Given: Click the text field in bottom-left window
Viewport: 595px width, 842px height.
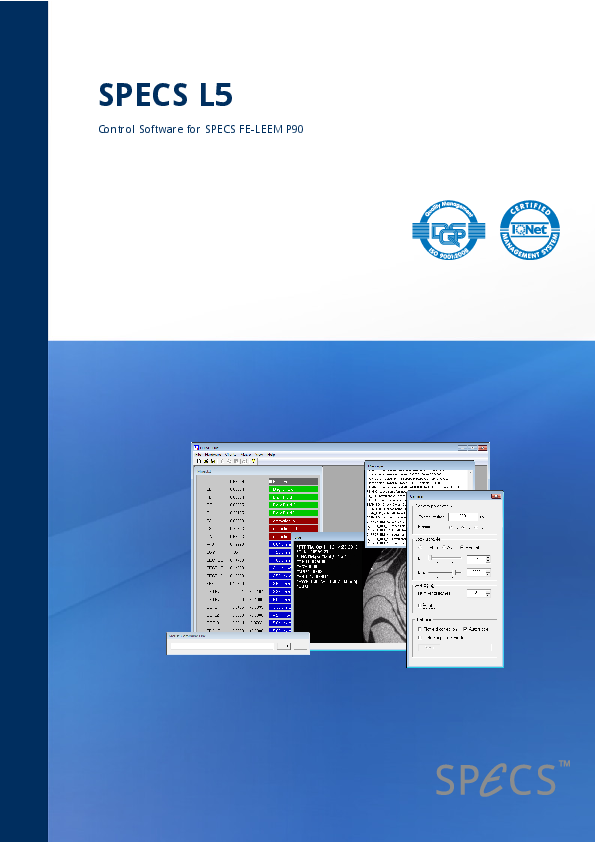Looking at the screenshot, I should click(223, 646).
